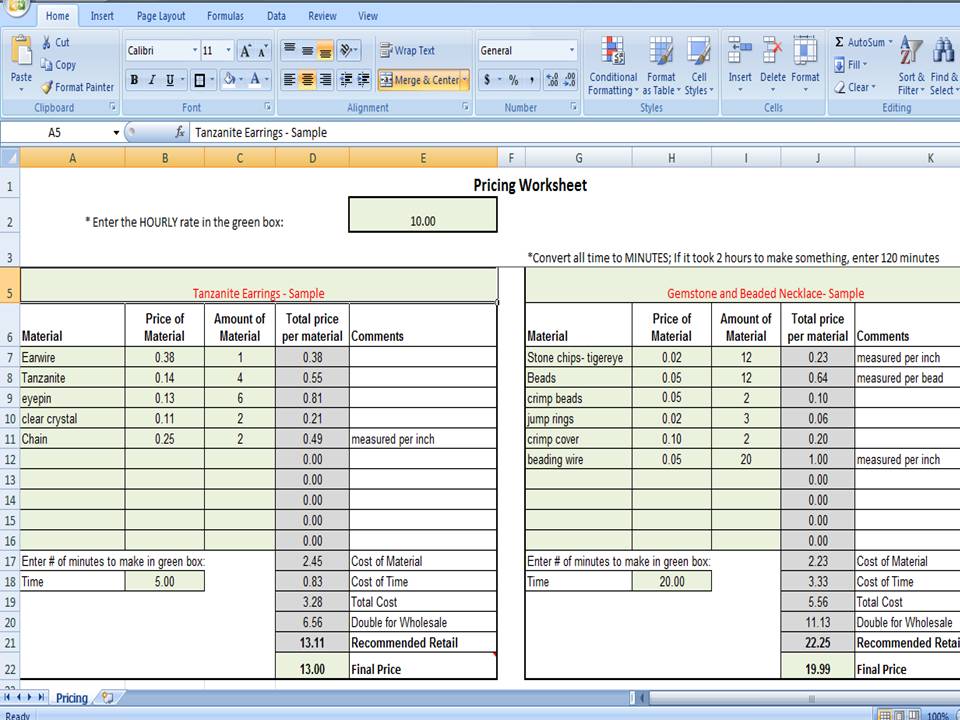Image resolution: width=960 pixels, height=720 pixels.
Task: Toggle Bold formatting
Action: pos(134,80)
